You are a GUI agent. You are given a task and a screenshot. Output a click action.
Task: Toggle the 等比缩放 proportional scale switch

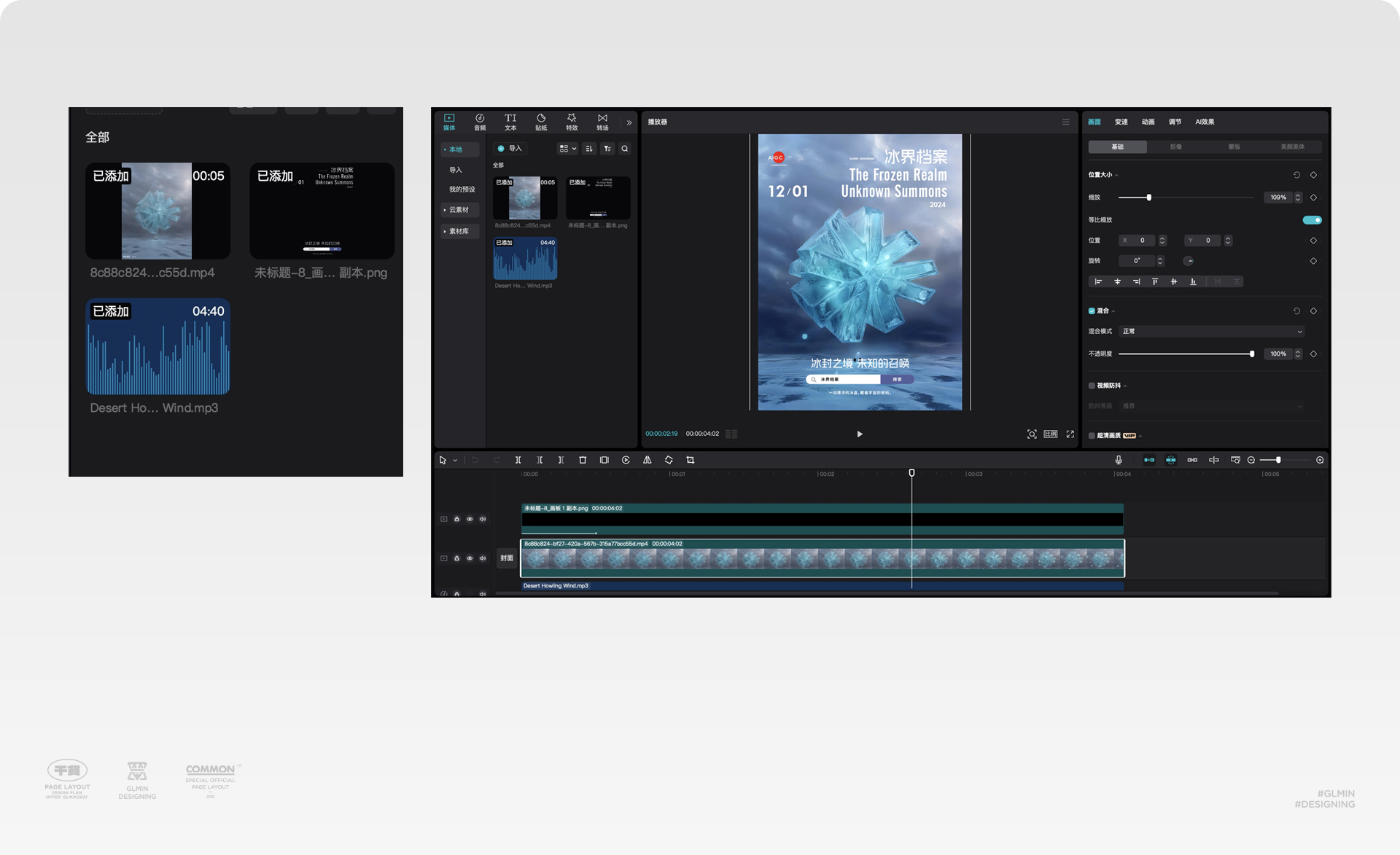click(x=1312, y=220)
